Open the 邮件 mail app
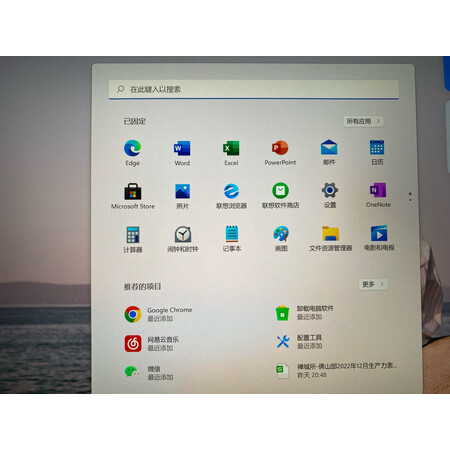Image resolution: width=450 pixels, height=450 pixels. point(329,152)
